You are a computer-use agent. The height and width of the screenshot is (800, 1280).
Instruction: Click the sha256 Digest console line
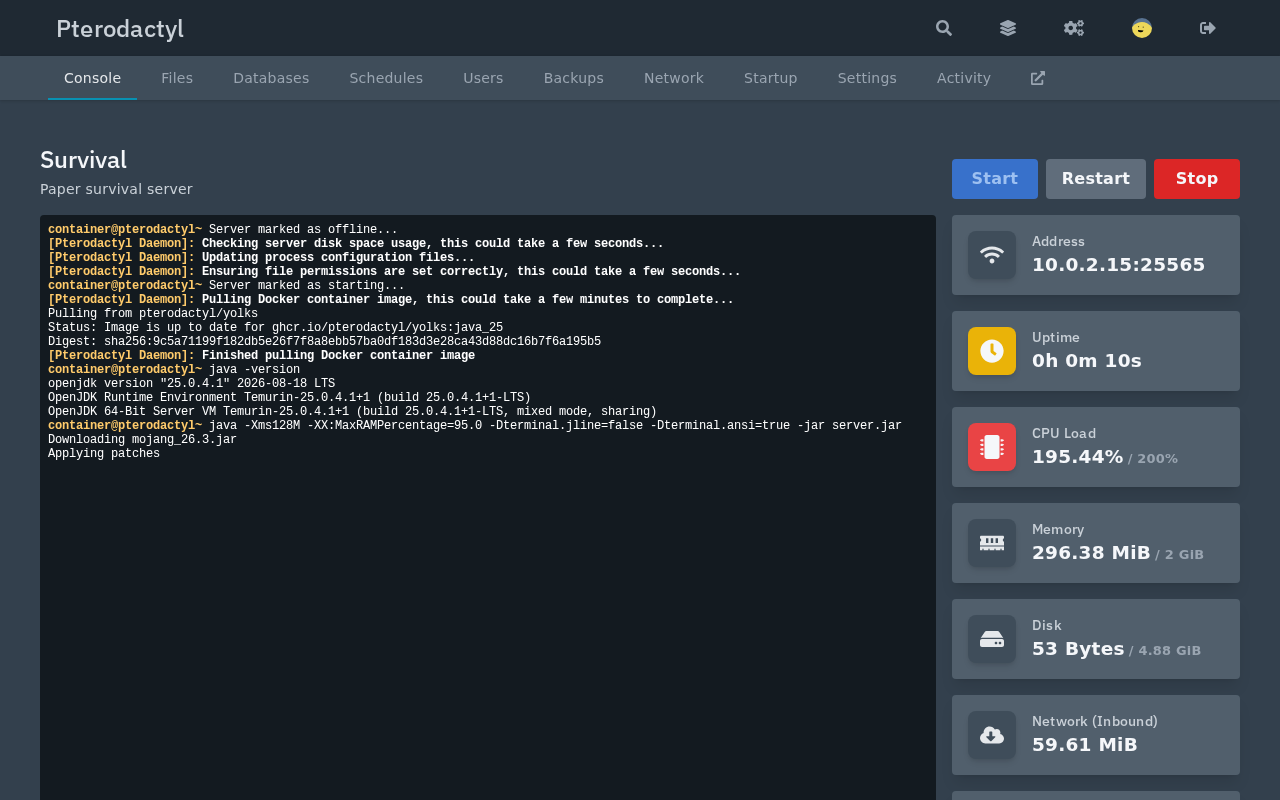tap(324, 342)
